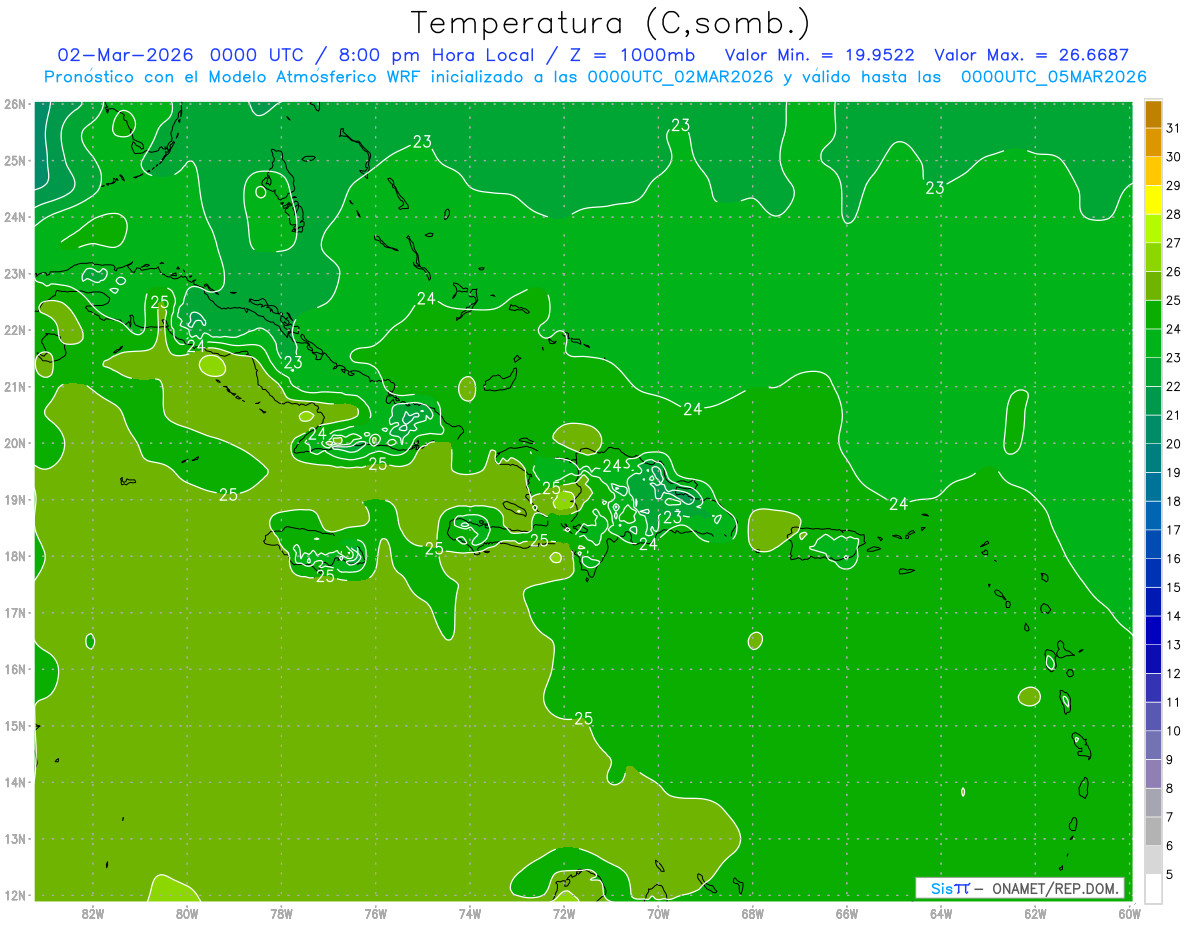This screenshot has width=1200, height=927.
Task: Click the 13N latitude axis label
Action: pyautogui.click(x=14, y=839)
